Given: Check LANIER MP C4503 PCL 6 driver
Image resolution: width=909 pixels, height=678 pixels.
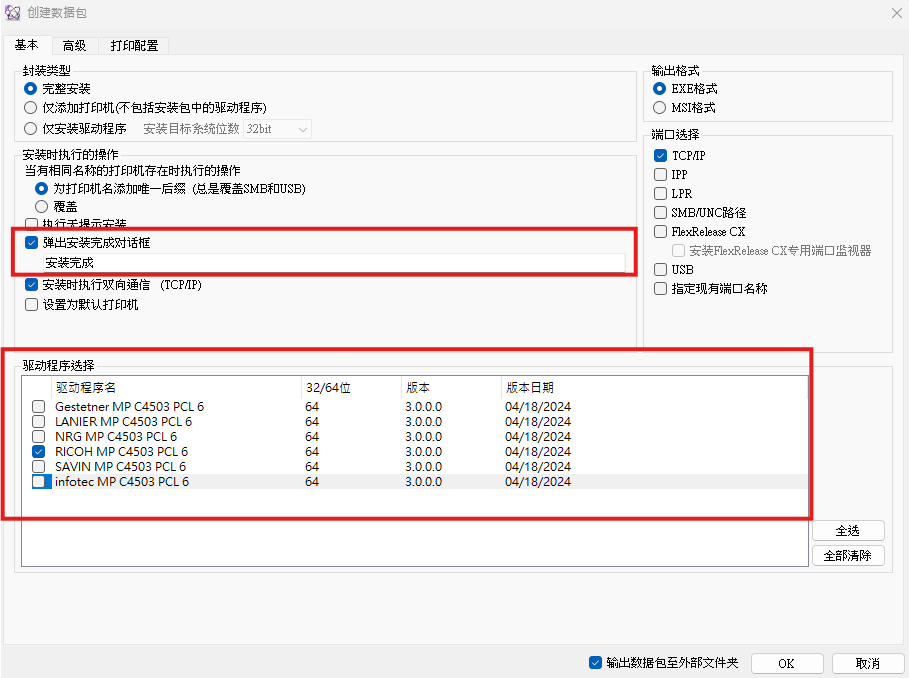Looking at the screenshot, I should 39,422.
